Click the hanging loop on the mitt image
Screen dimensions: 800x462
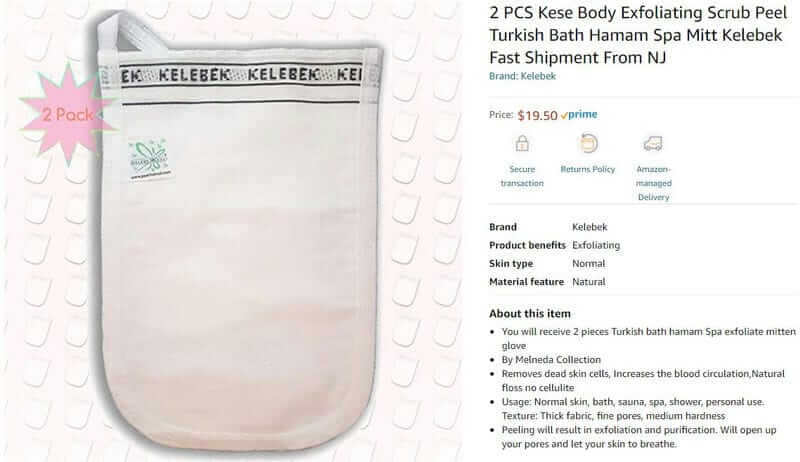(x=135, y=33)
